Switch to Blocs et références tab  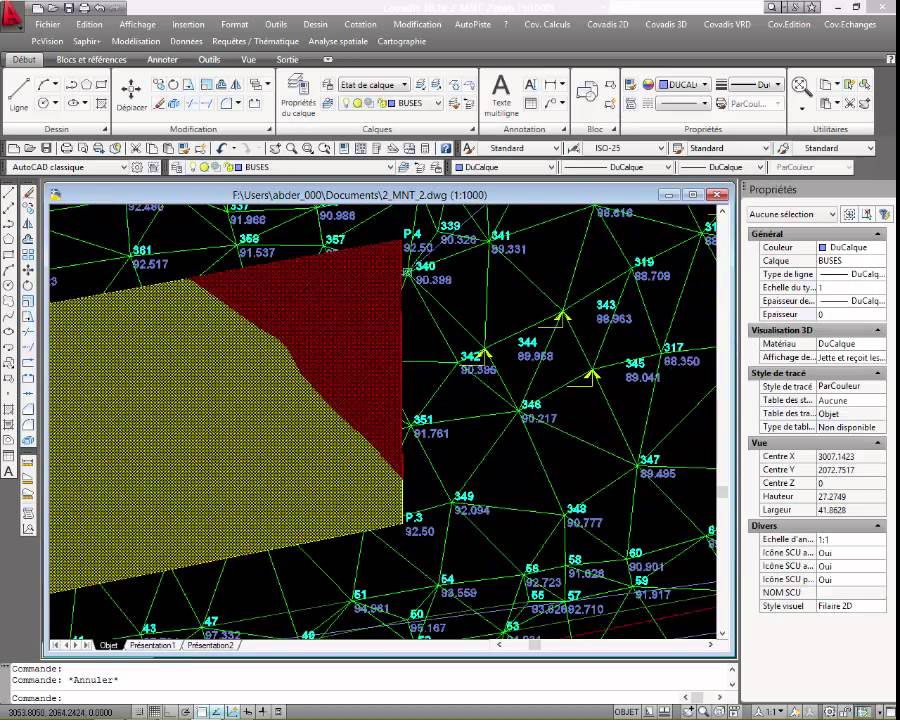coord(91,59)
